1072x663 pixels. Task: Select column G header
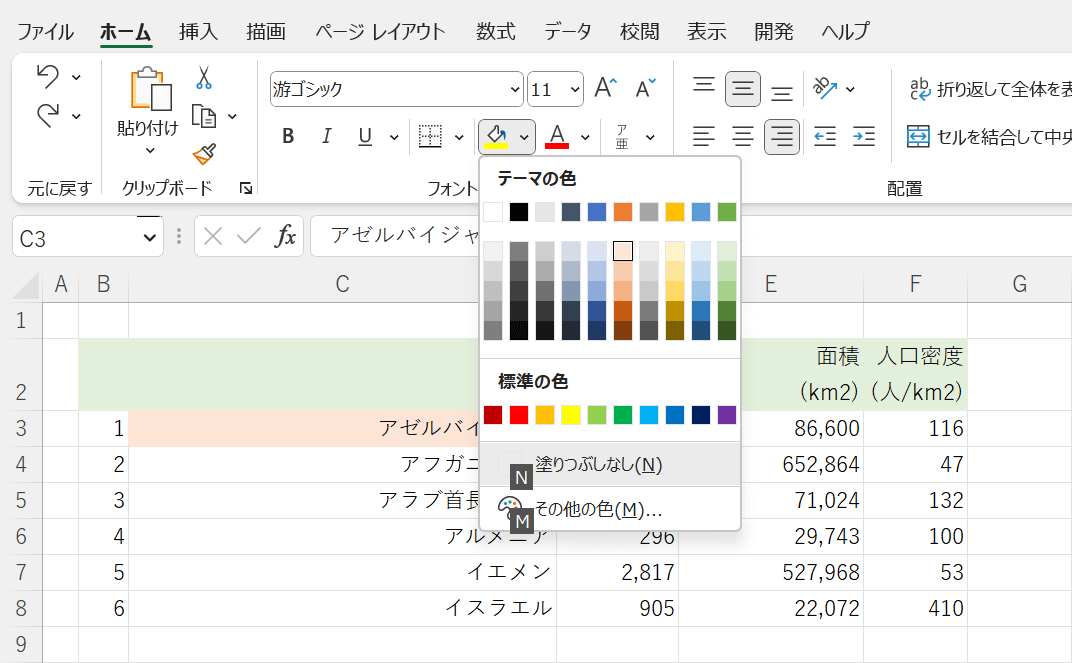(x=1019, y=284)
